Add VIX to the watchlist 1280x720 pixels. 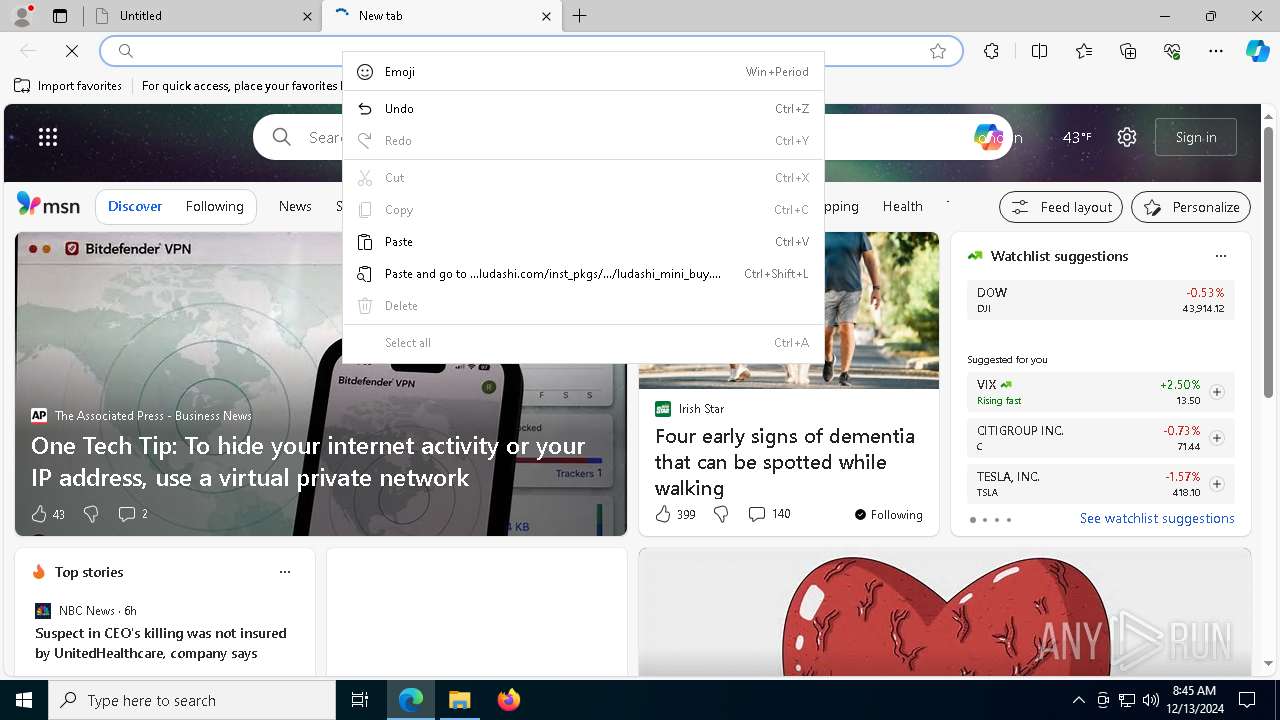[1217, 392]
